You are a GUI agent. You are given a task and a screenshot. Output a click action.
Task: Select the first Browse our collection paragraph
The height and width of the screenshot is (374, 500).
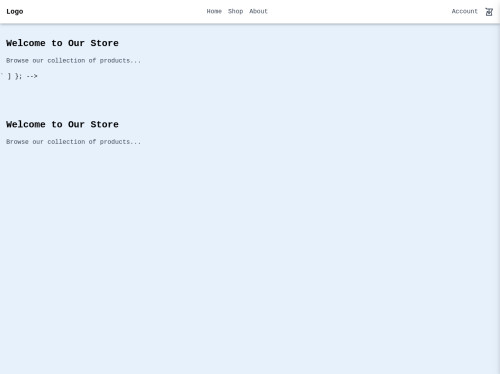pyautogui.click(x=73, y=61)
